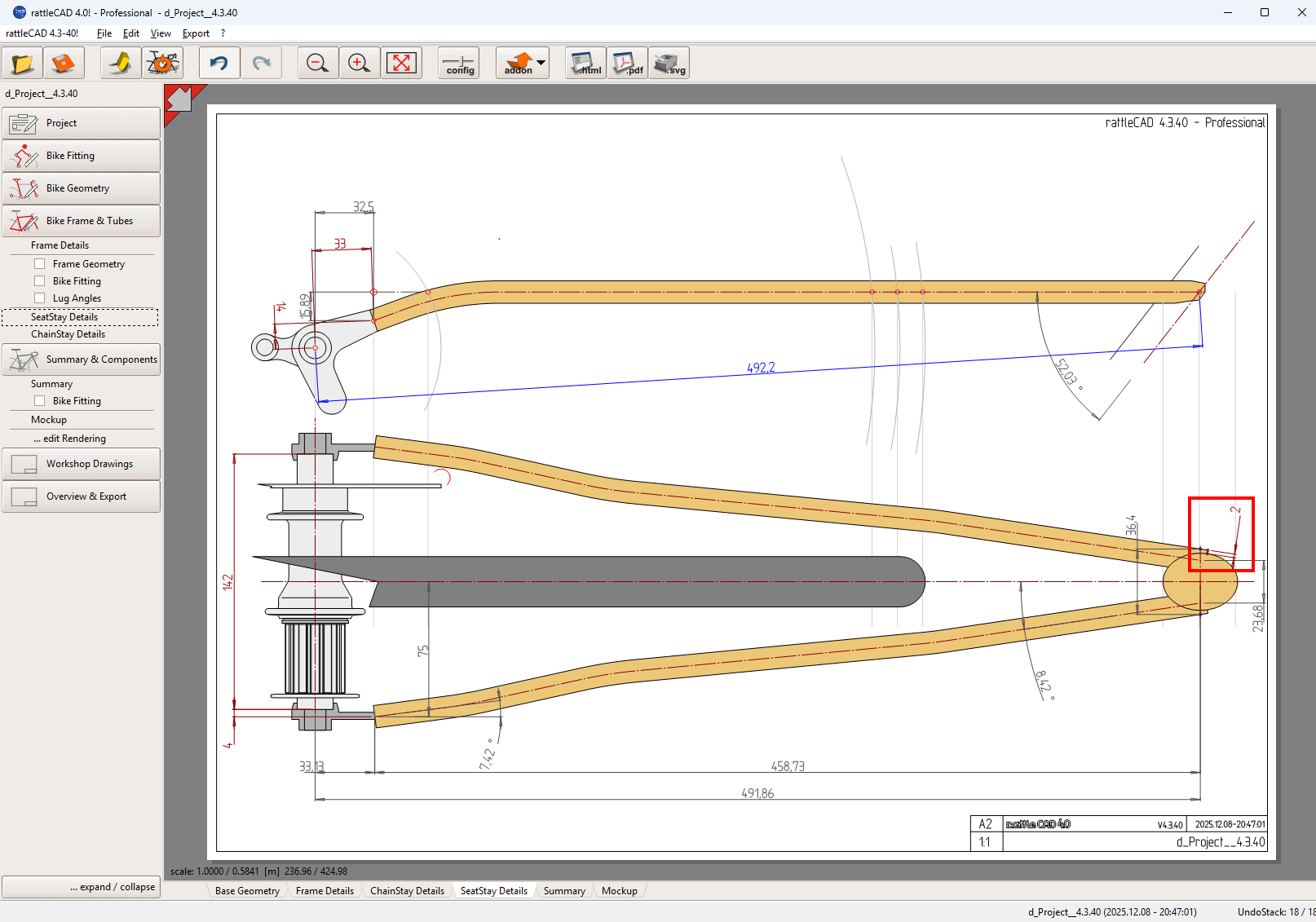The height and width of the screenshot is (922, 1316).
Task: Open the Export menu
Action: tap(196, 33)
